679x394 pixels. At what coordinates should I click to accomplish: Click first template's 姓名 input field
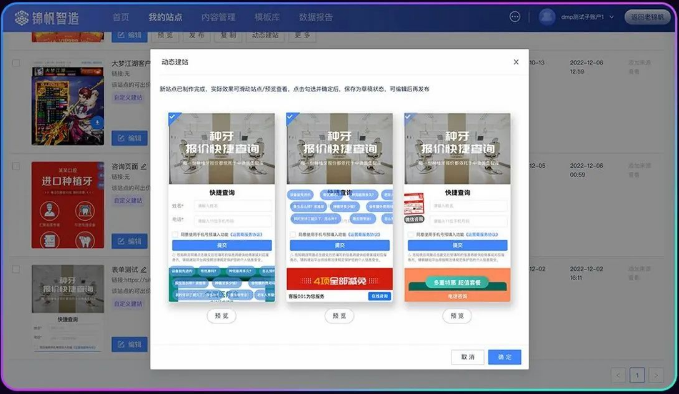(x=233, y=206)
